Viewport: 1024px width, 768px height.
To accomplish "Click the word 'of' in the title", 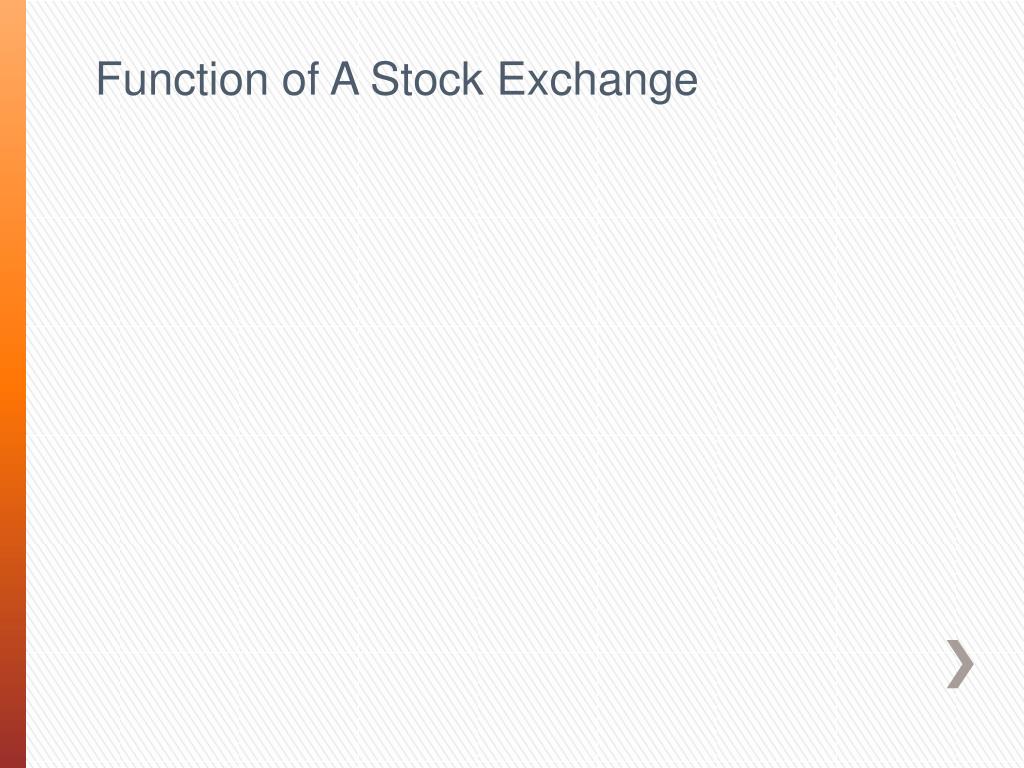I will [x=300, y=79].
